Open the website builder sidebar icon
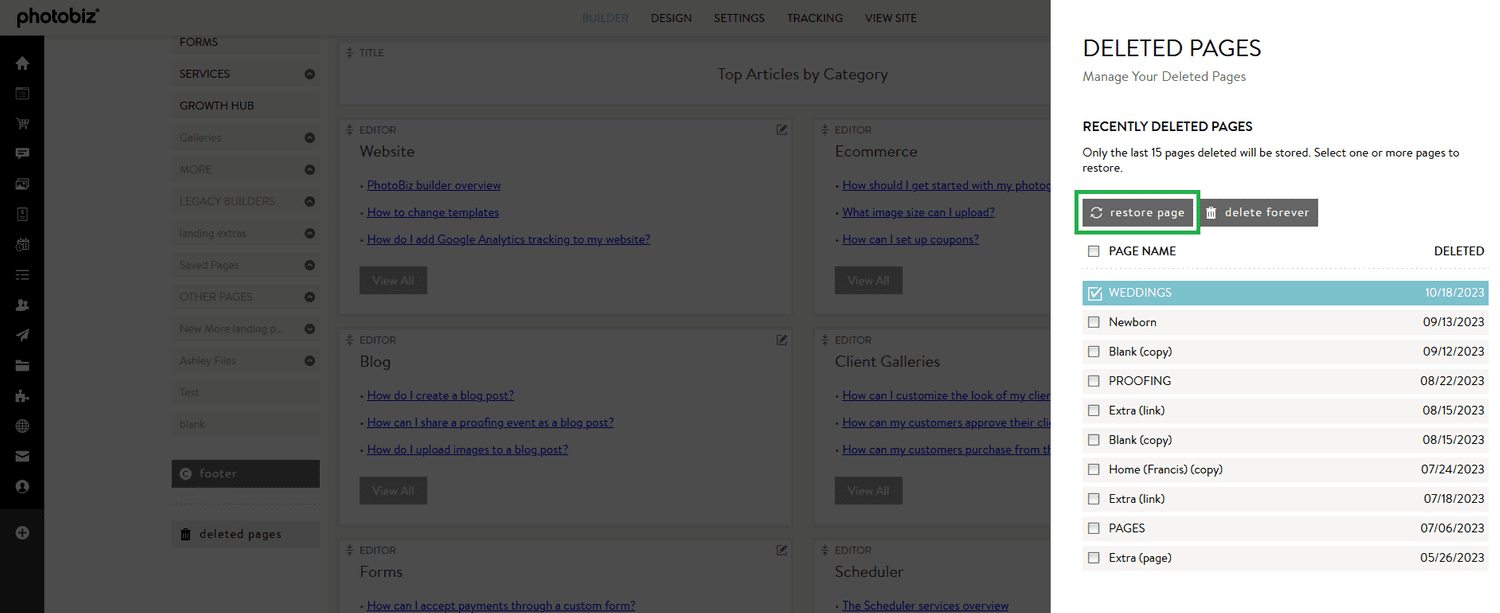 (x=22, y=93)
